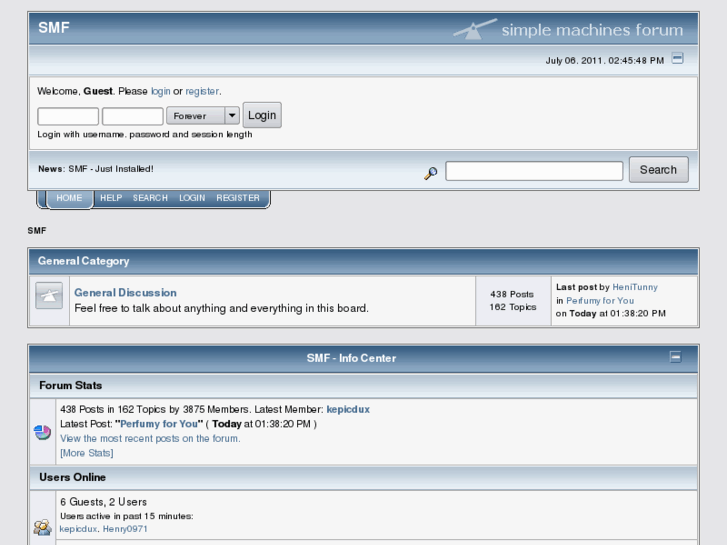Click the SMF forum title heading
The height and width of the screenshot is (545, 727).
pyautogui.click(x=54, y=28)
